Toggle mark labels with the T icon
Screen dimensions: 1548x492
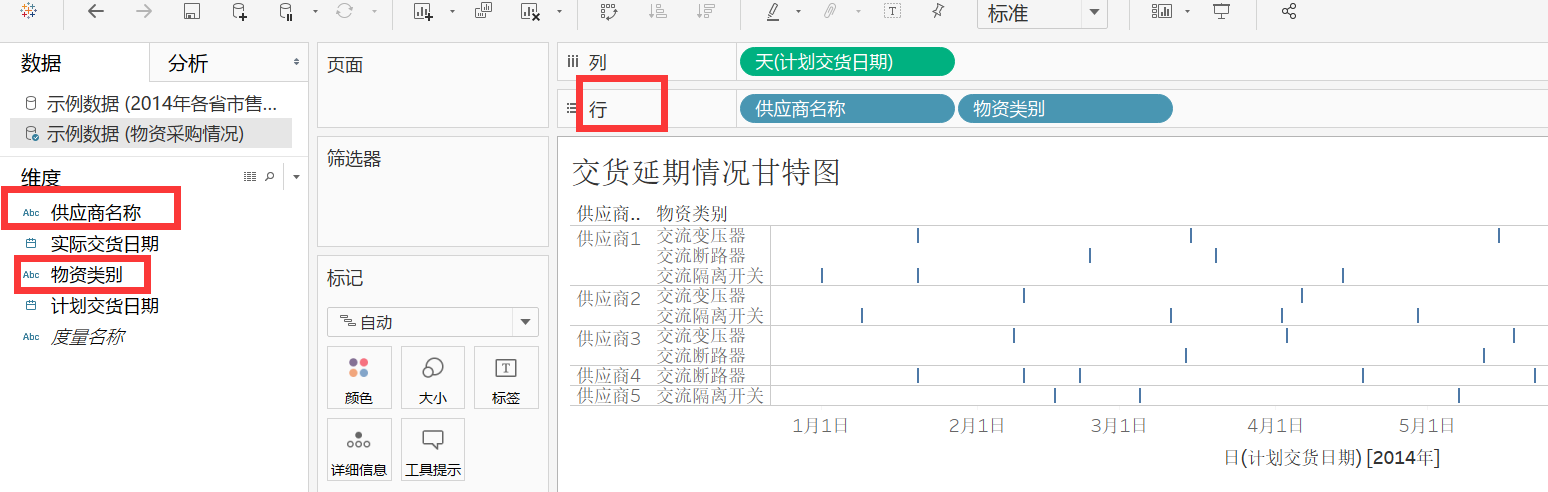891,12
